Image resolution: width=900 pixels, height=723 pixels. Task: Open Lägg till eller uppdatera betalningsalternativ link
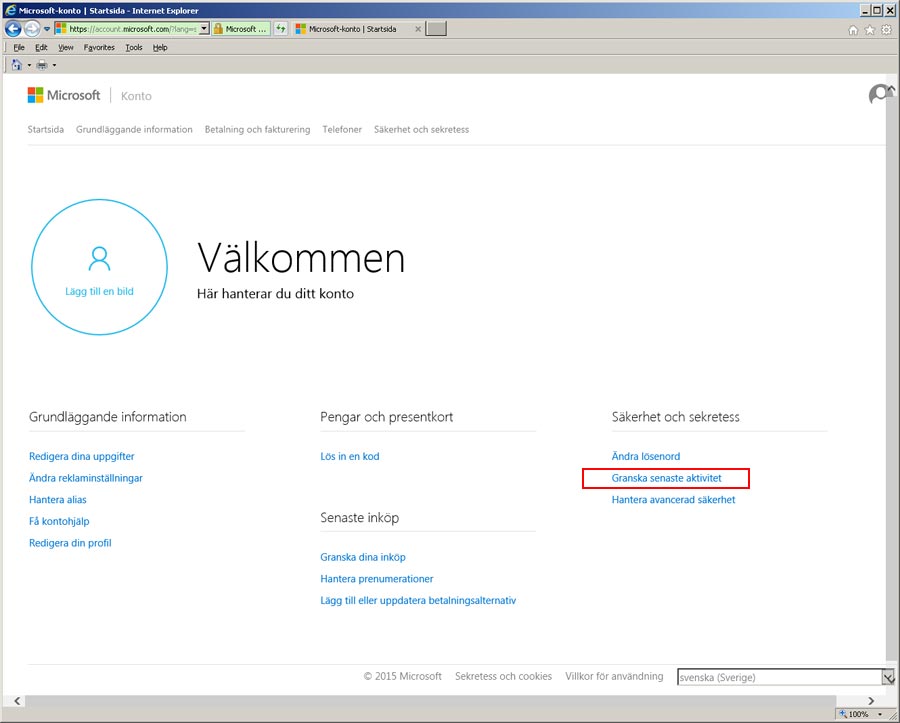pos(418,601)
